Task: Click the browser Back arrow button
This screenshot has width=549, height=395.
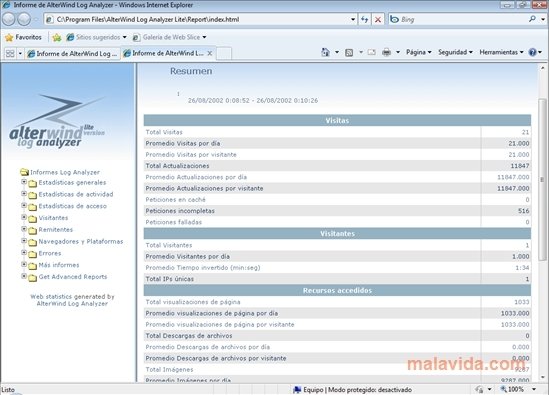Action: (9, 19)
